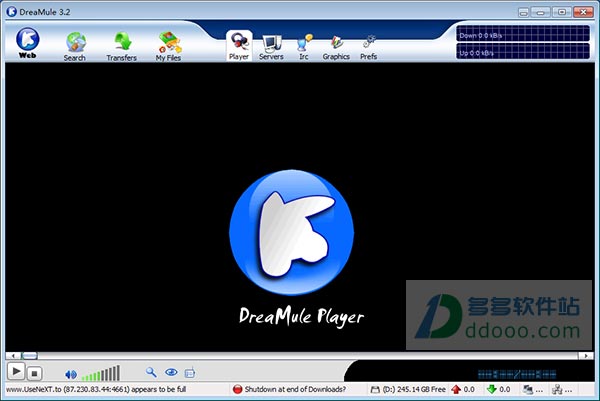
Task: Open the Search section
Action: click(x=75, y=46)
